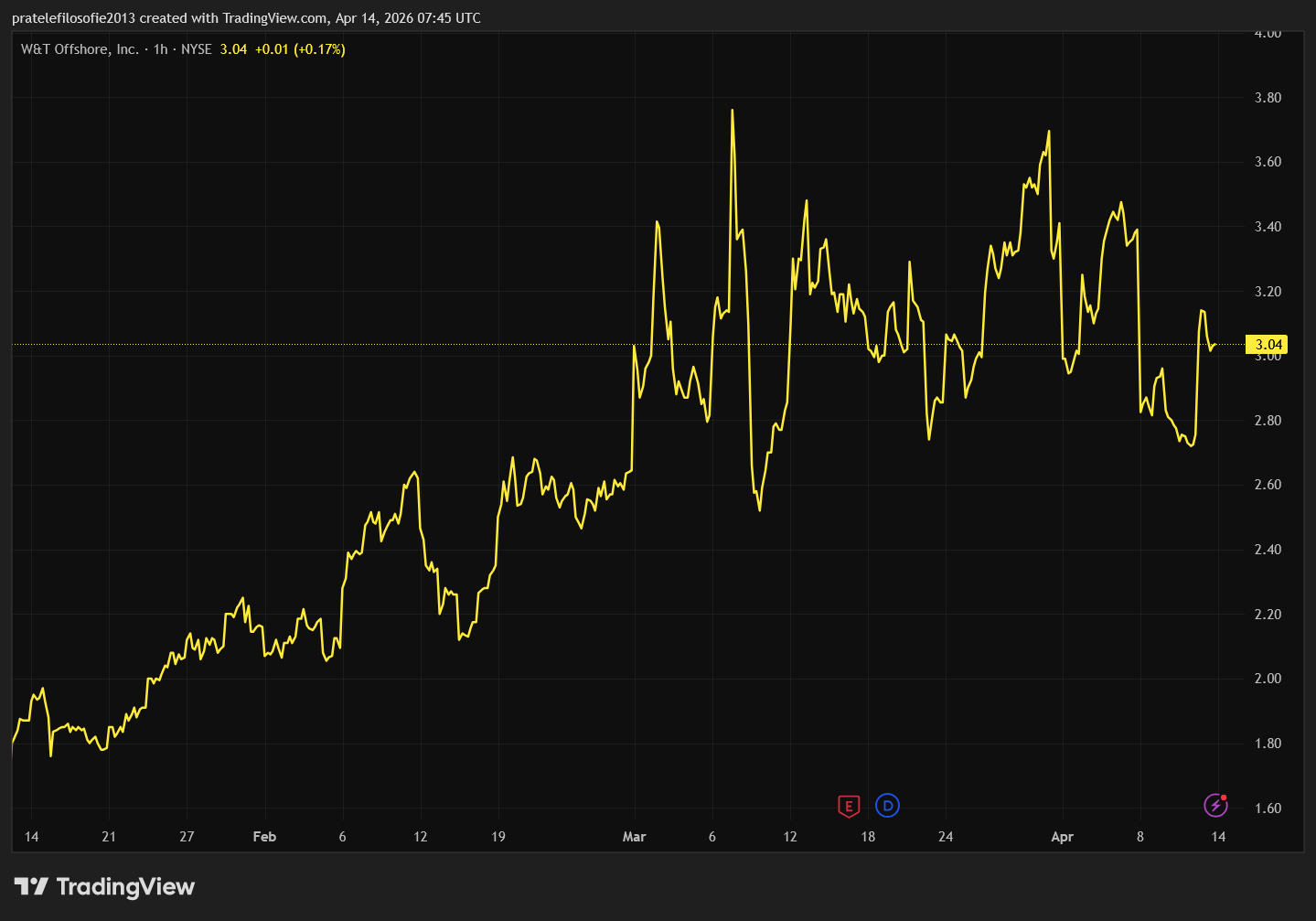The height and width of the screenshot is (921, 1316).
Task: Click the 19 date on time axis
Action: click(x=498, y=837)
